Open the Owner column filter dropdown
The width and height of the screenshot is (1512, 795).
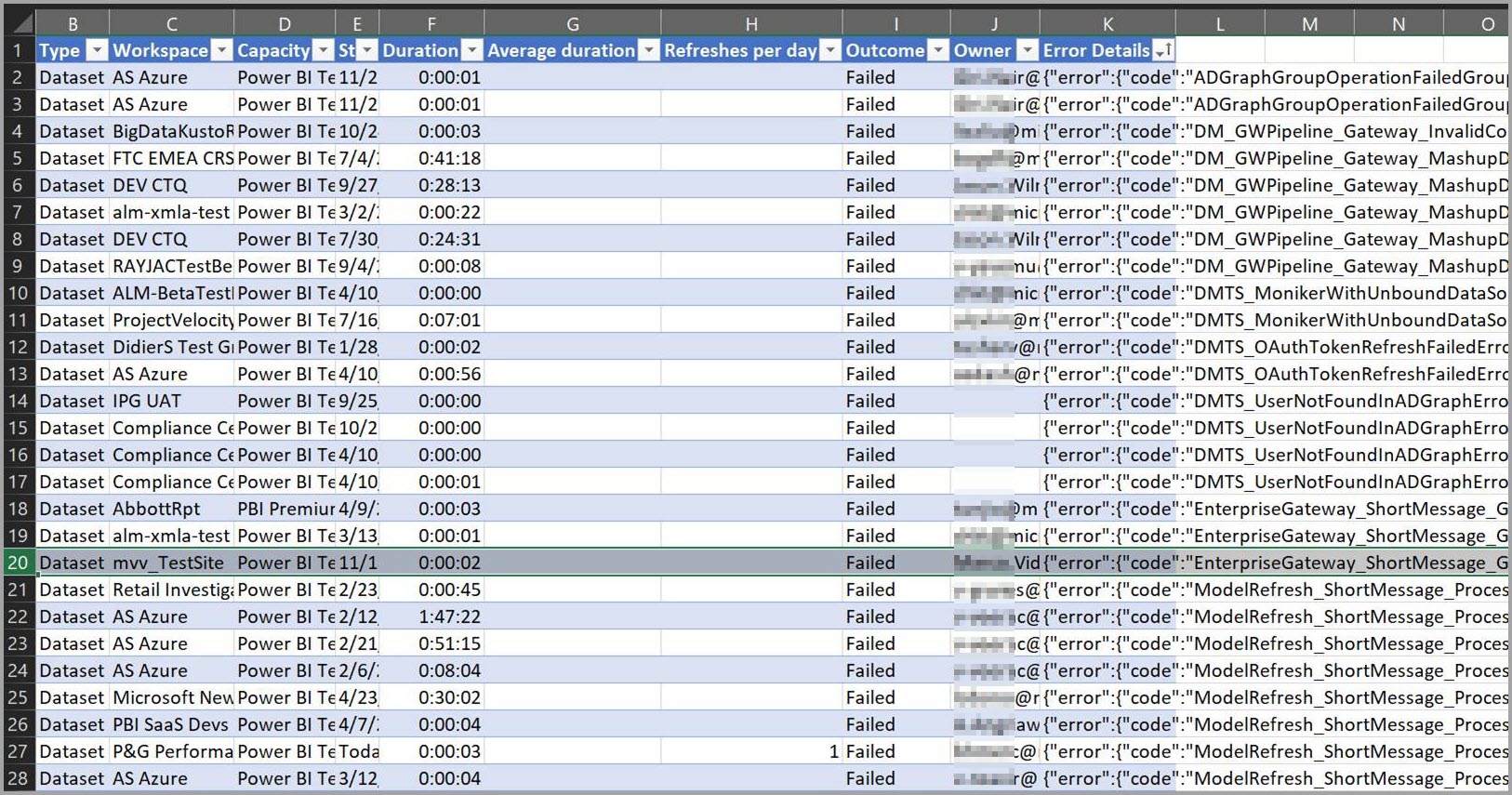1028,50
